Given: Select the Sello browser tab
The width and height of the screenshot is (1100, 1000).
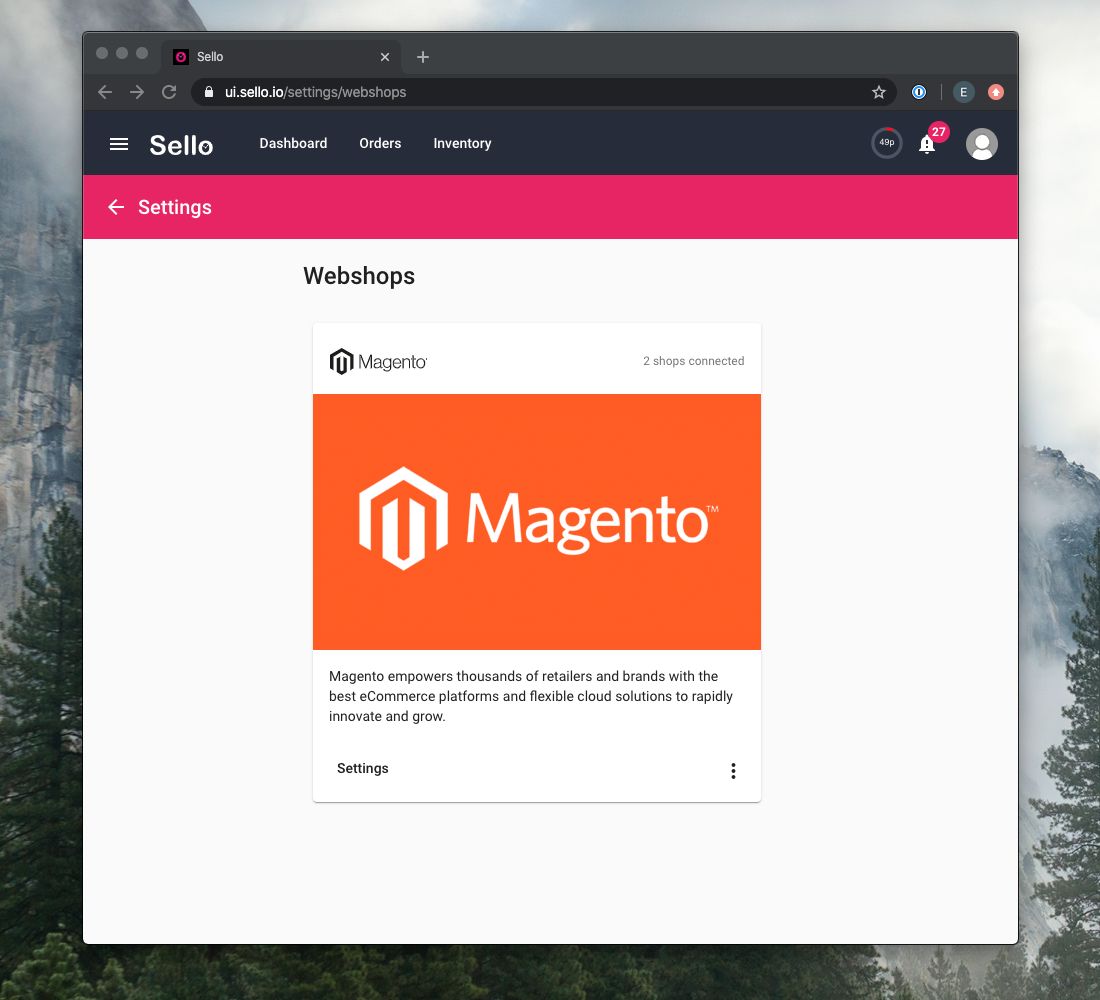Looking at the screenshot, I should (x=281, y=57).
